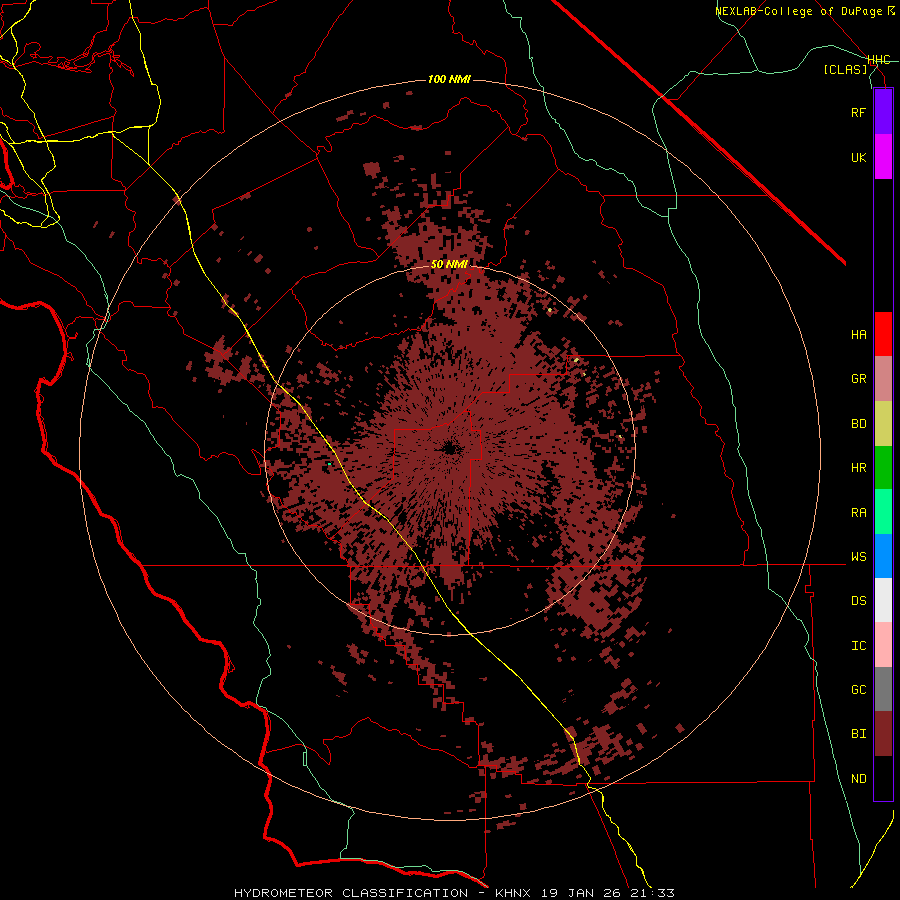Click the BI brown legend swatch

883,734
